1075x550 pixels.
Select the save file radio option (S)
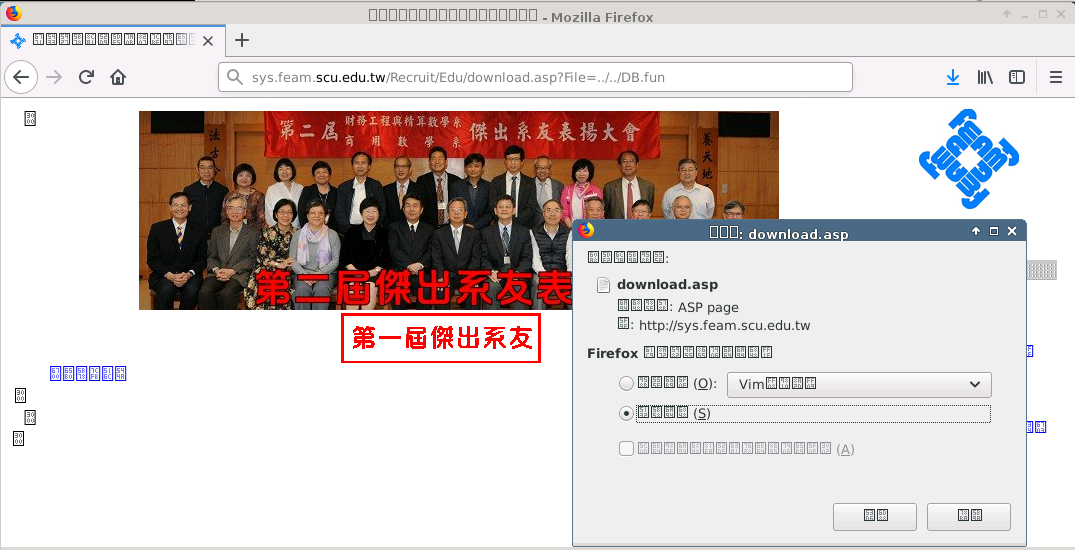click(626, 414)
